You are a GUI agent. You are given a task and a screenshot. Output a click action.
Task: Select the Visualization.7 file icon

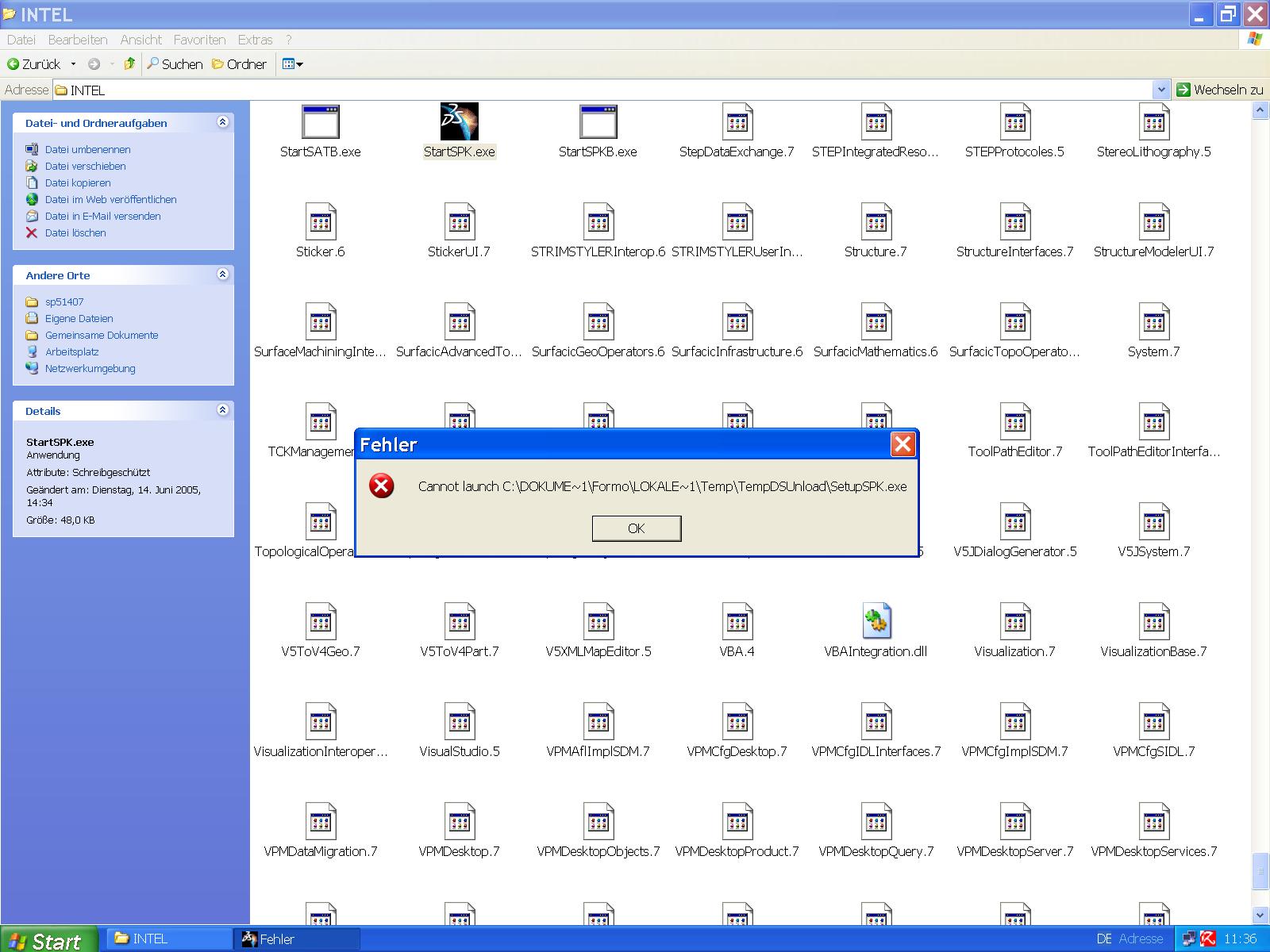coord(1015,622)
